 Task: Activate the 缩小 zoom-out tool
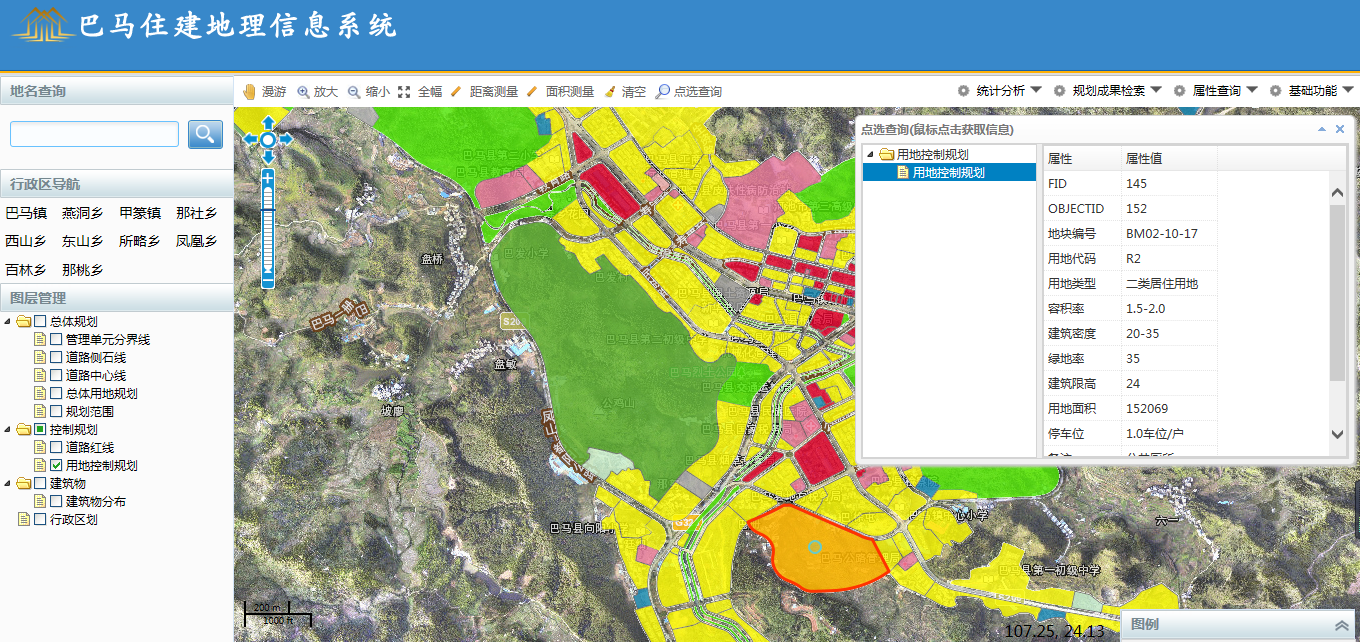[369, 92]
